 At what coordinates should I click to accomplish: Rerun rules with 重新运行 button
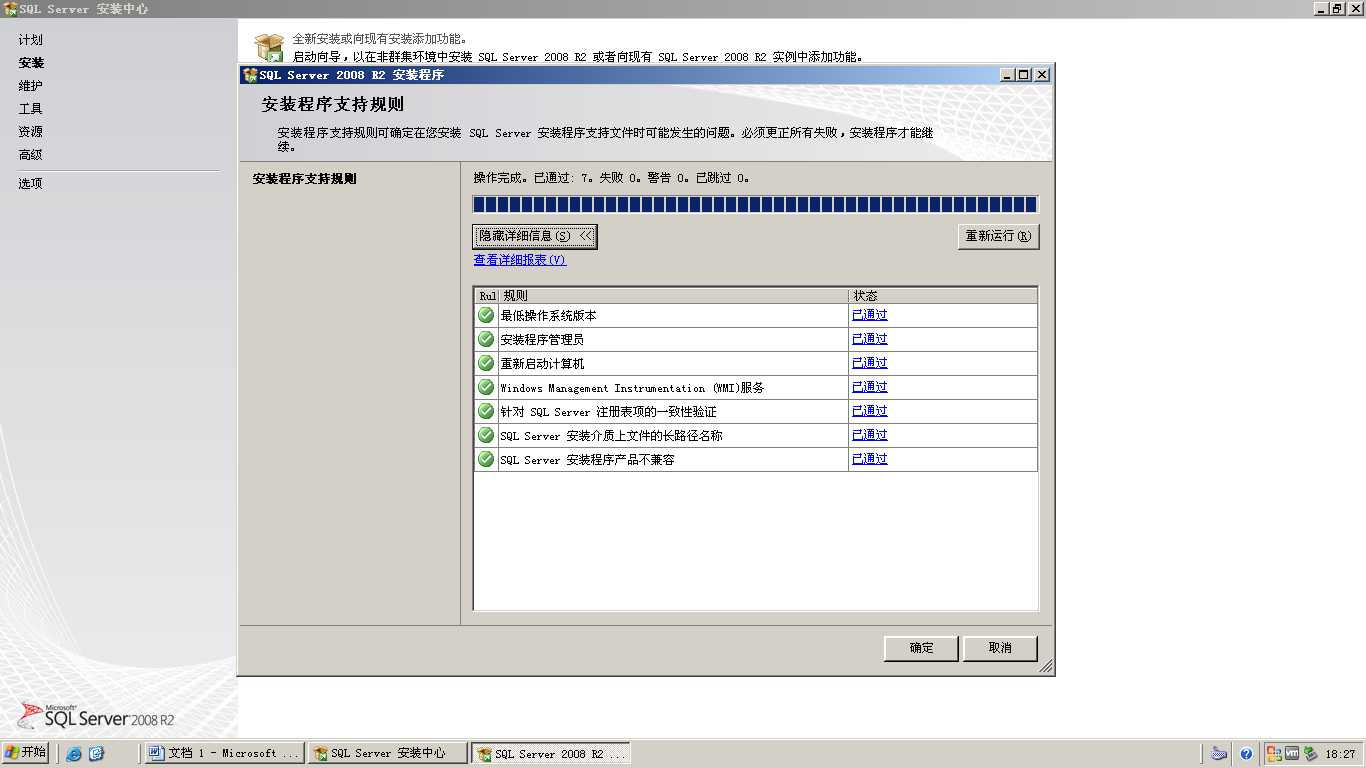998,236
